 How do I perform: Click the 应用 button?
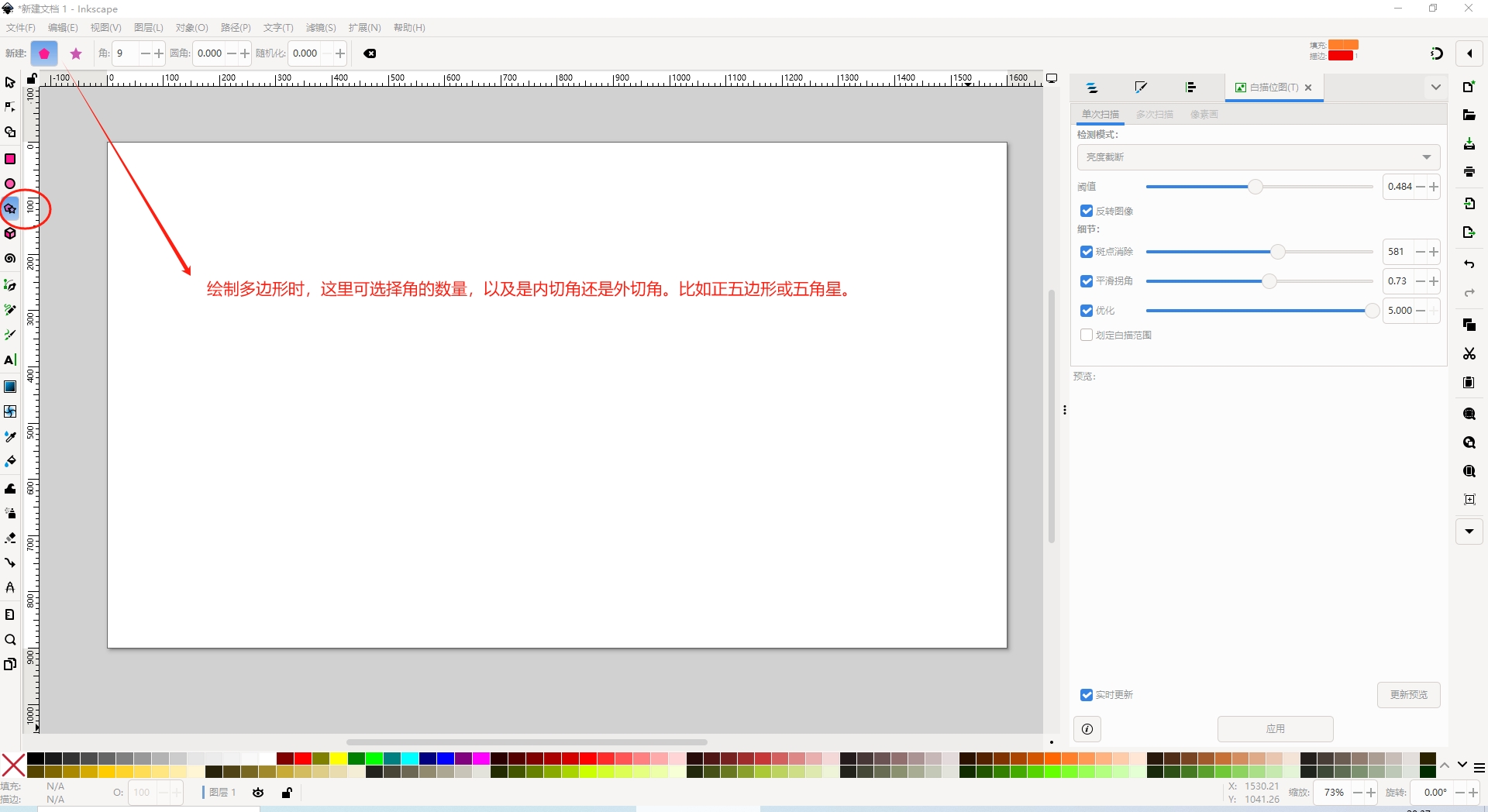click(1275, 729)
